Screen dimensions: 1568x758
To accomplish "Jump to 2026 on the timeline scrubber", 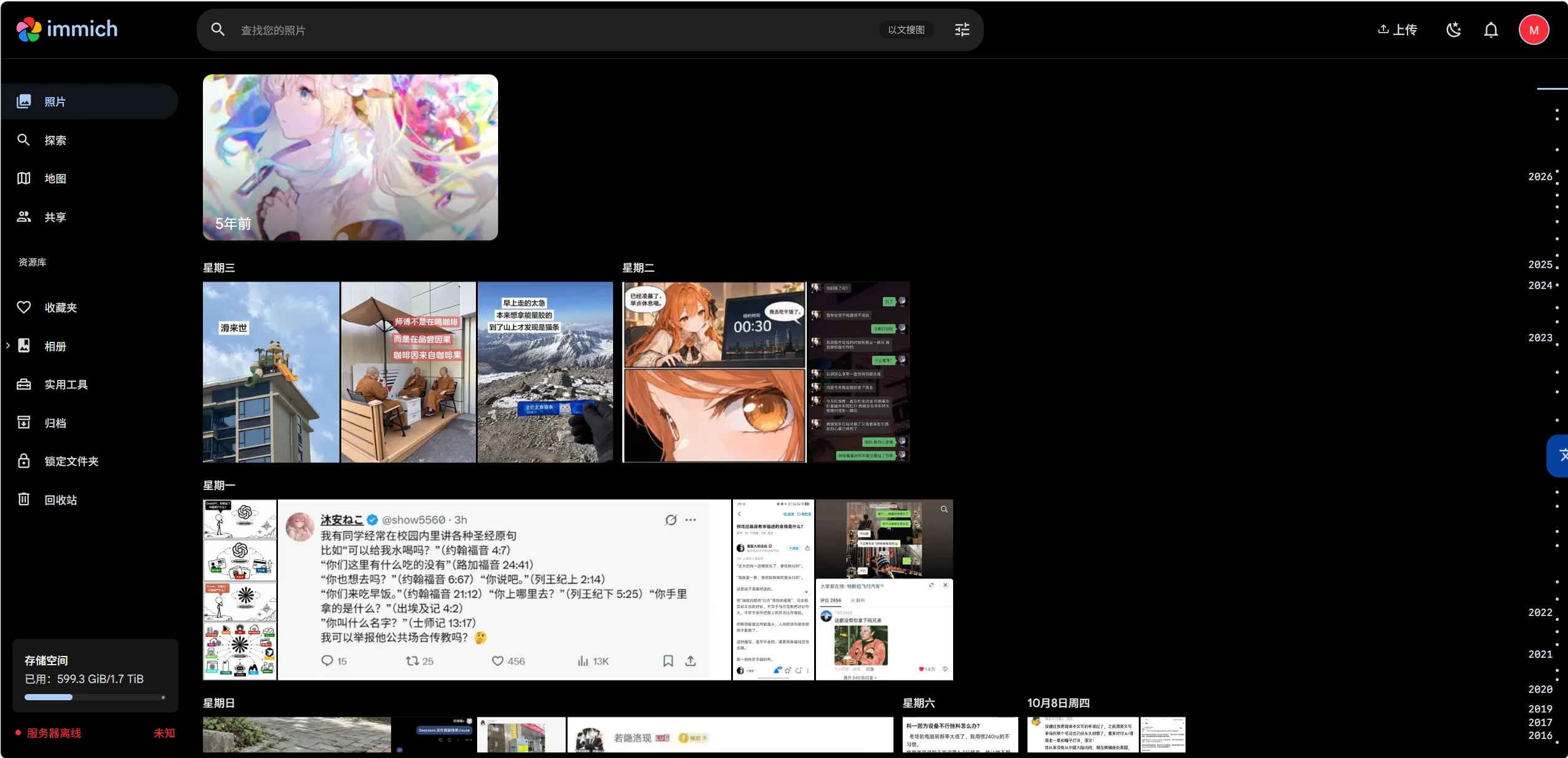I will click(x=1540, y=176).
